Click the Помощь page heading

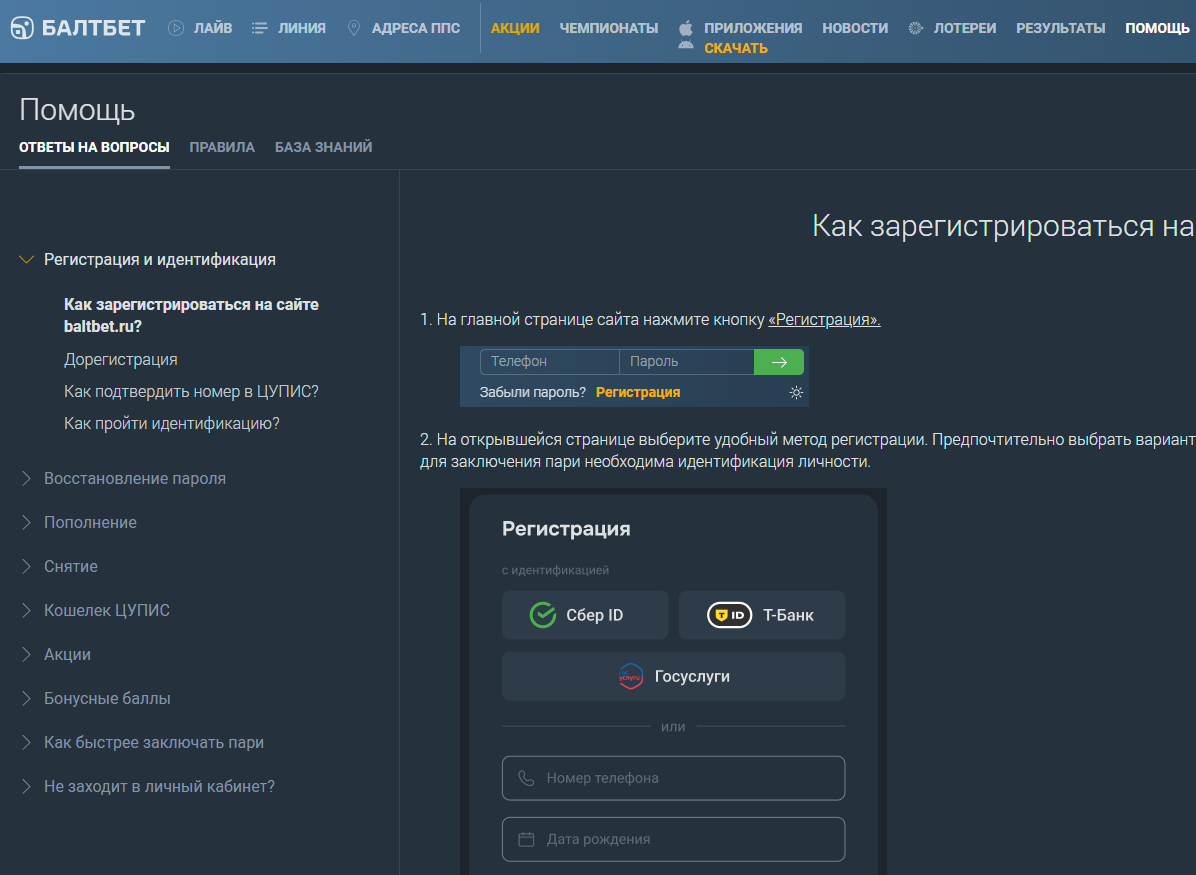pyautogui.click(x=77, y=110)
